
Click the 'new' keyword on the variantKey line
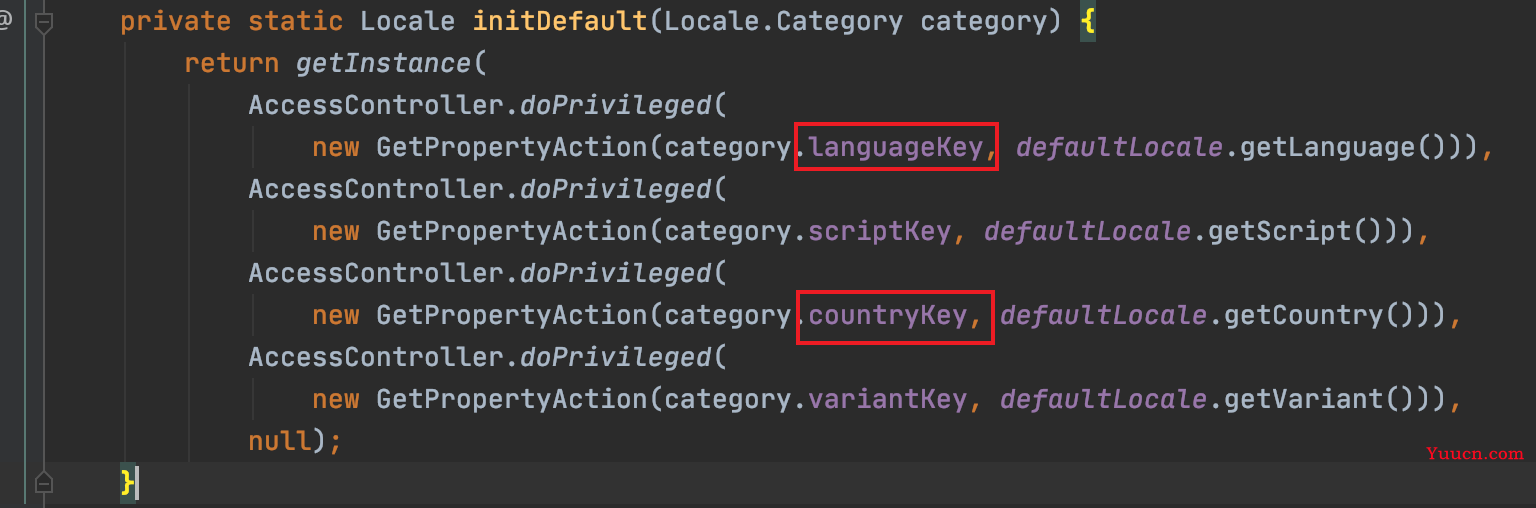pos(336,399)
